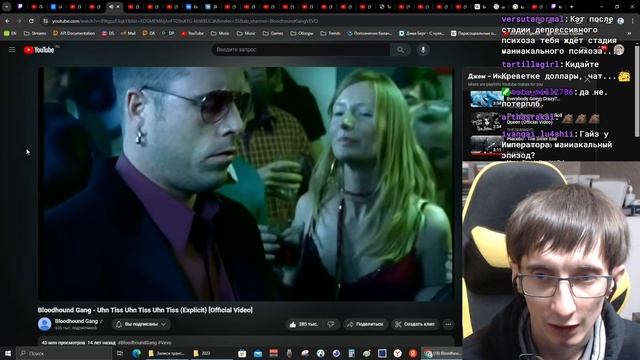Screen dimensions: 640x360
Task: Open Microsoft Store on taskbar
Action: (242, 353)
